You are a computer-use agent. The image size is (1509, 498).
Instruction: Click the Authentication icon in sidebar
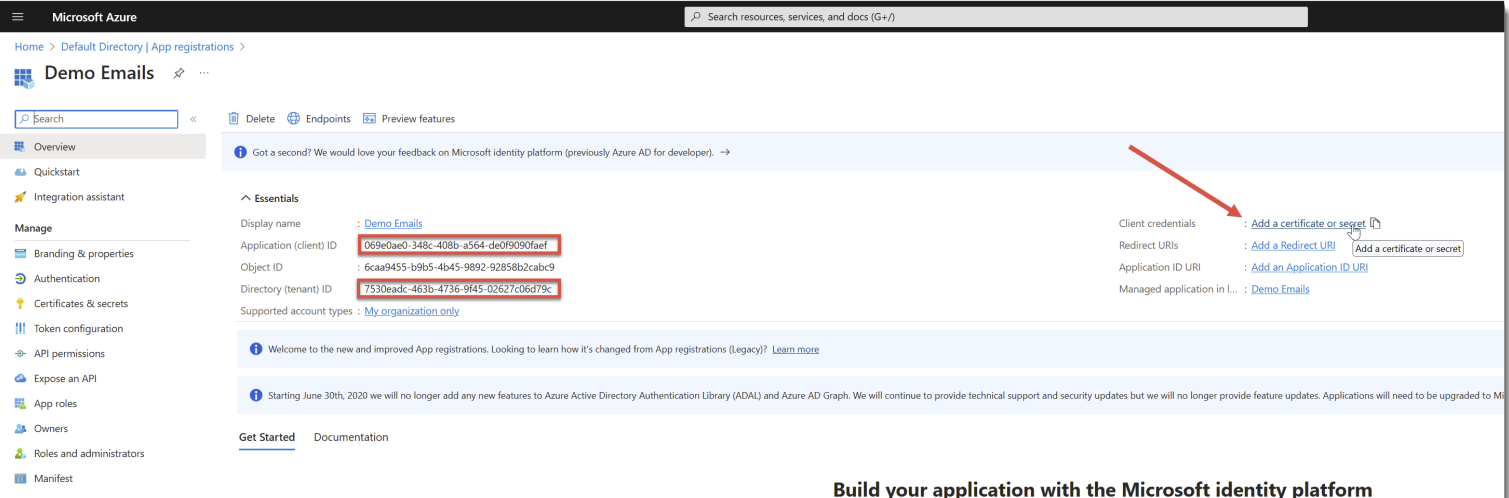coord(20,279)
